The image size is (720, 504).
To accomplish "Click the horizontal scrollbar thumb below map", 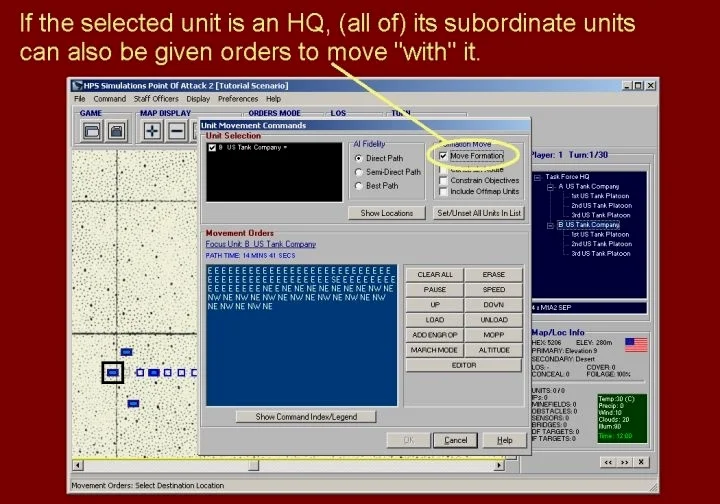I will 253,465.
